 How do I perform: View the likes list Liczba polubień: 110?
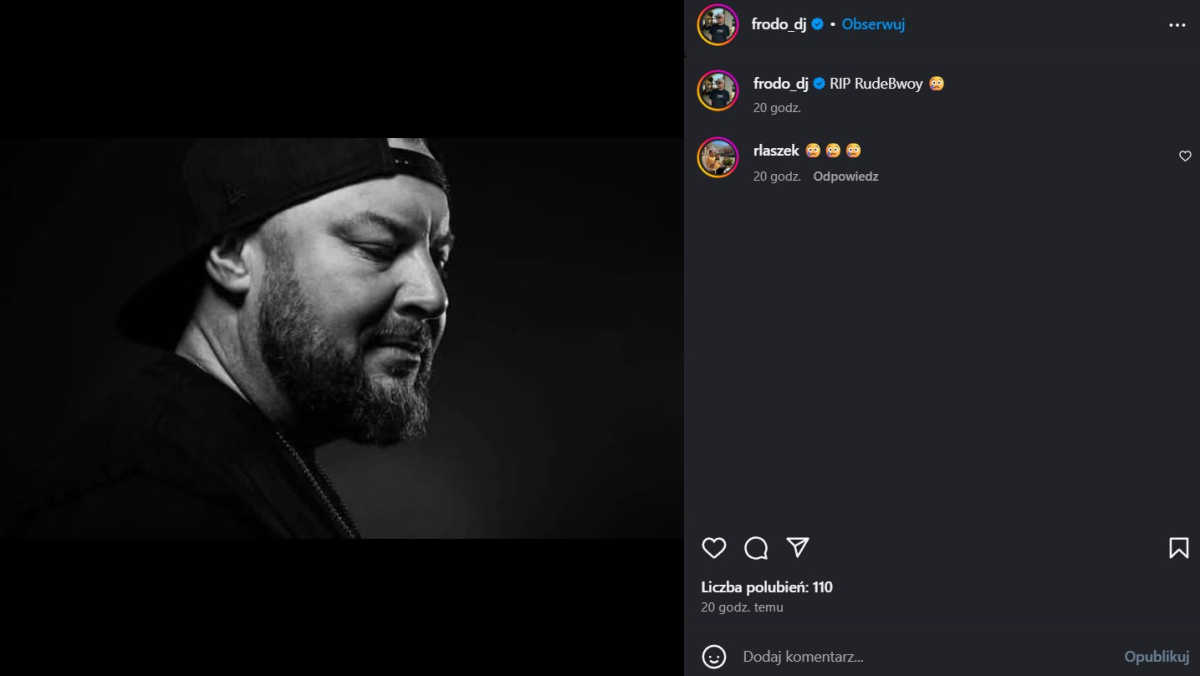pos(767,587)
